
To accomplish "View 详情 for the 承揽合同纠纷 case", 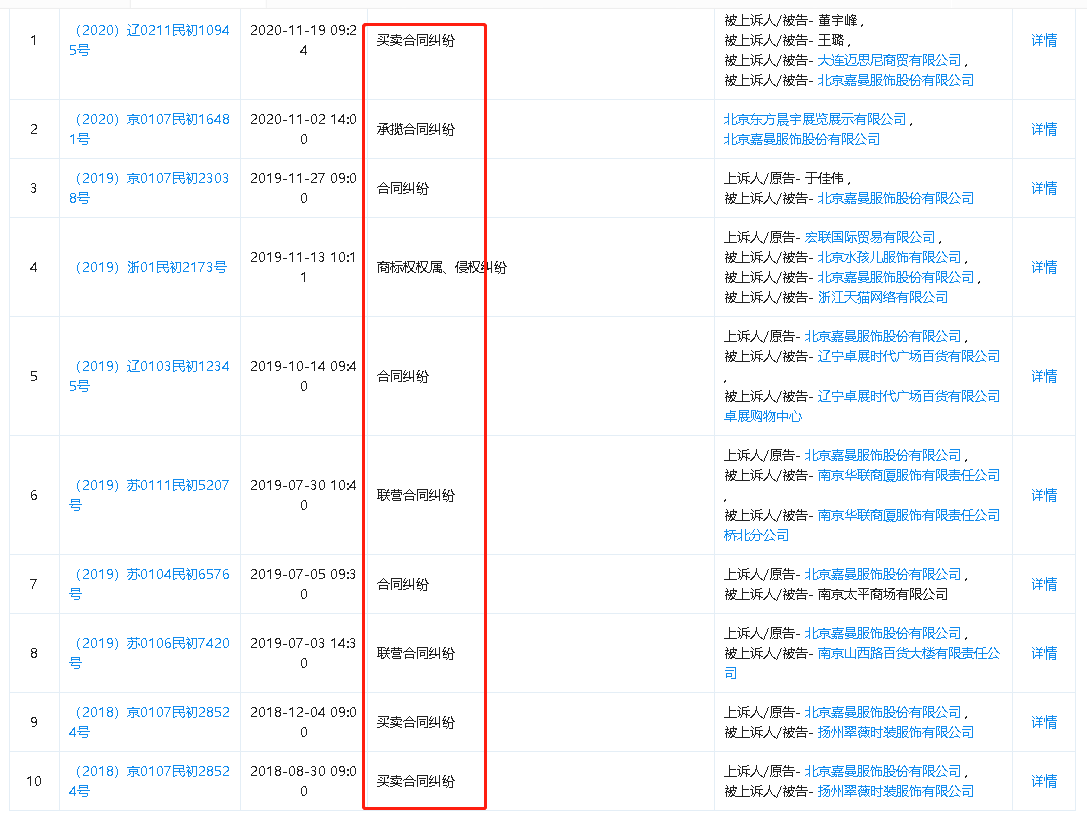I will click(x=1044, y=129).
